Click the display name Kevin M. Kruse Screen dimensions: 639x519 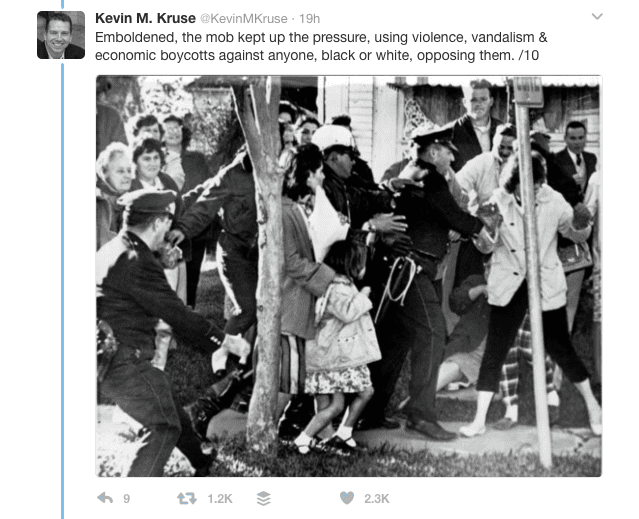[x=145, y=18]
